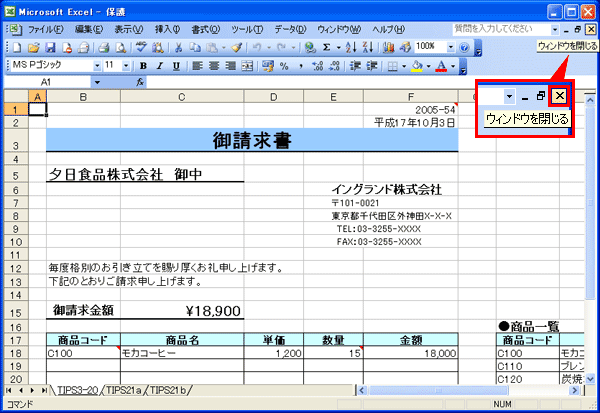This screenshot has height=413, width=600.
Task: Open the 書式(O) menu
Action: click(x=205, y=29)
